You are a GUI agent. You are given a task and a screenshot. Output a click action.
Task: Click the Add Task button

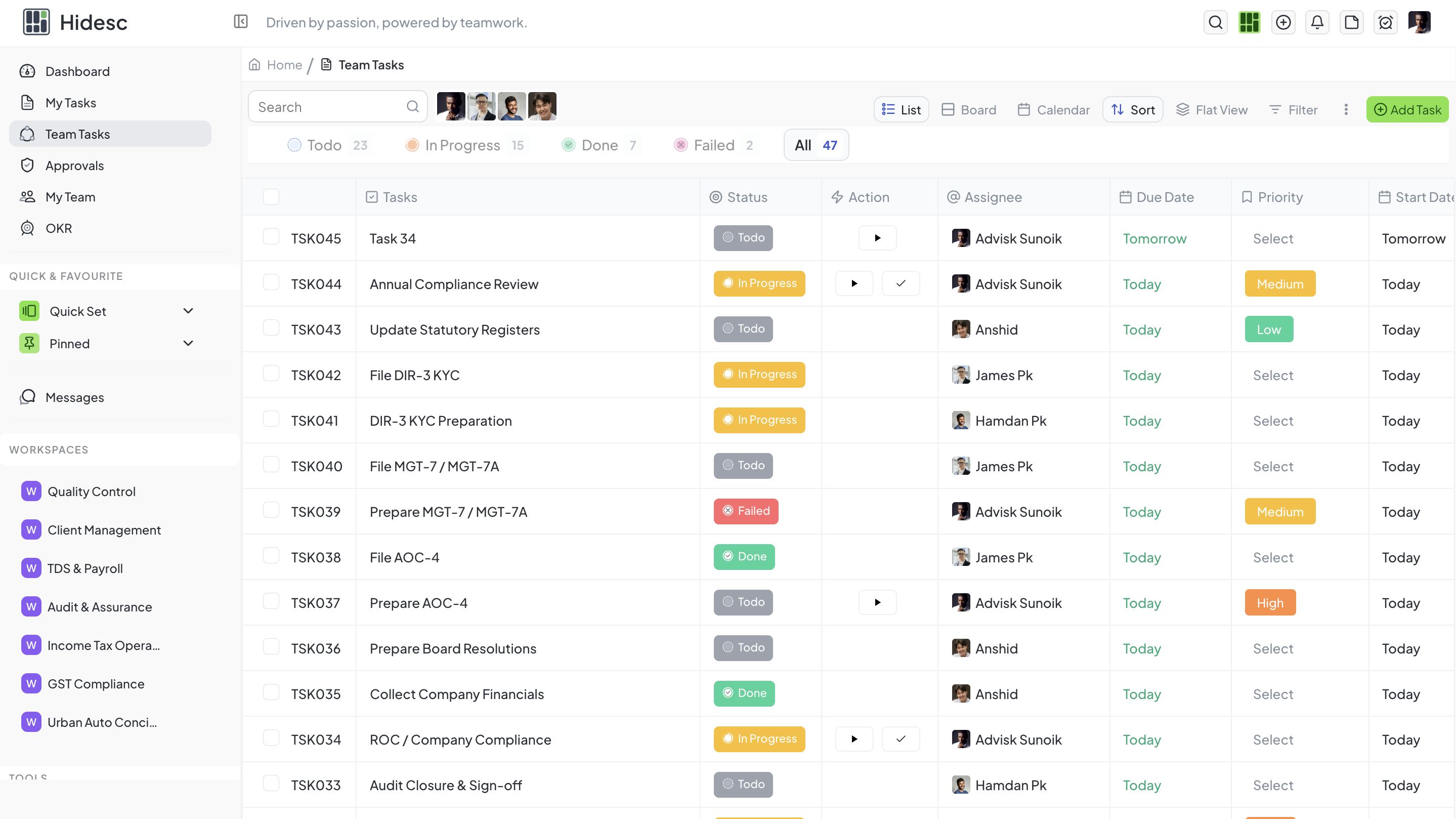[1407, 110]
